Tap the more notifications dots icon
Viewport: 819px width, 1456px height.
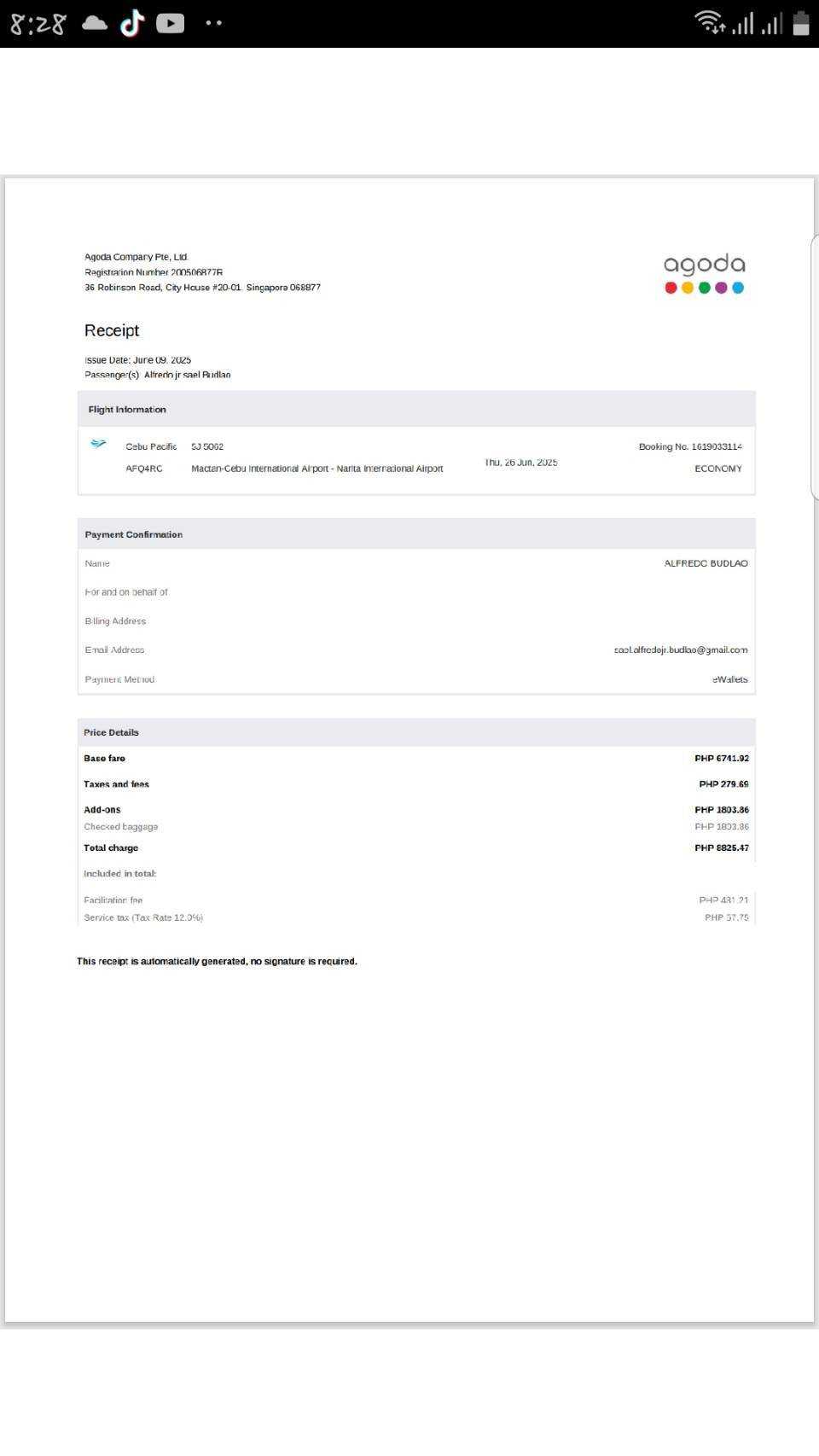pos(213,23)
